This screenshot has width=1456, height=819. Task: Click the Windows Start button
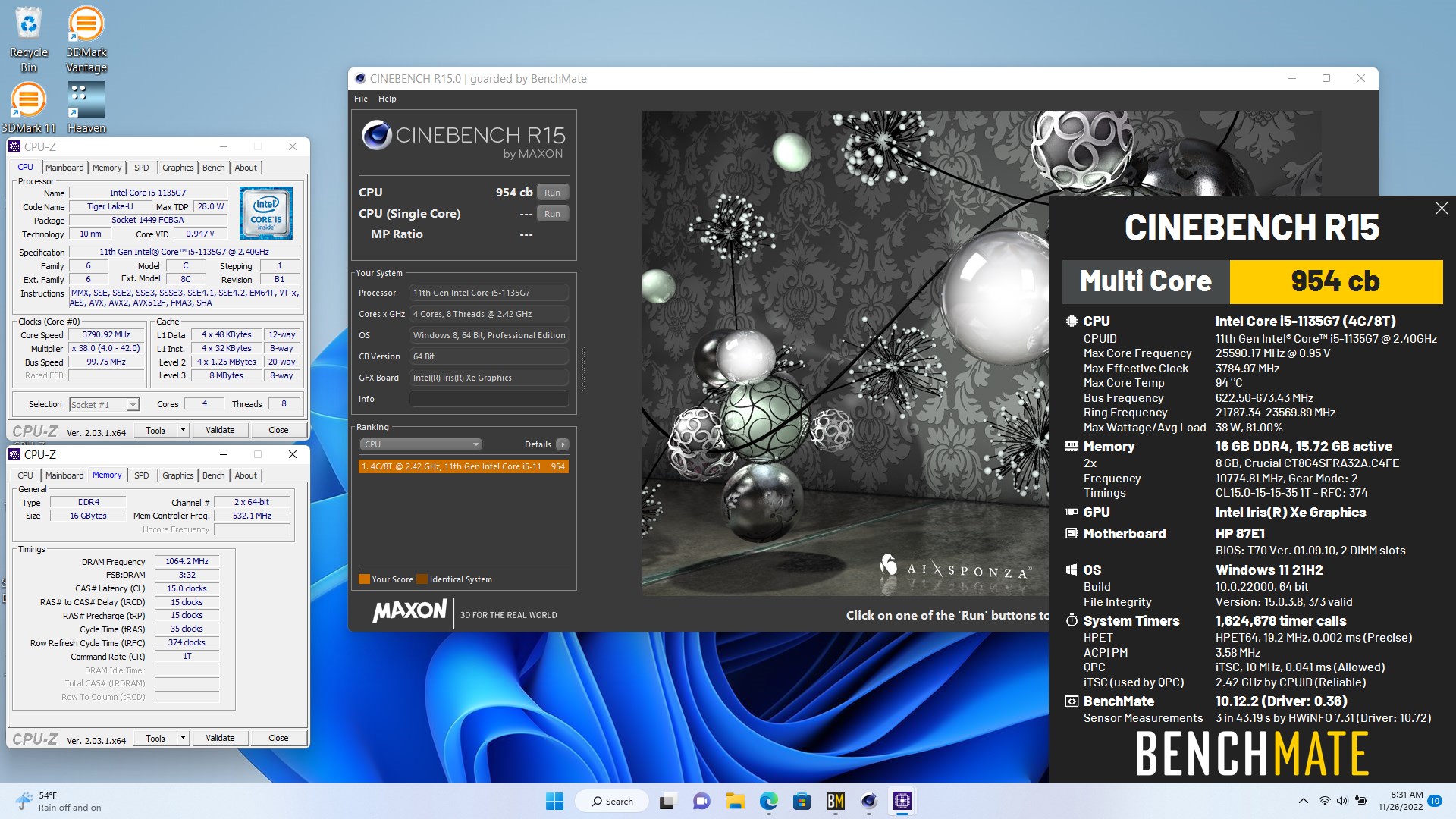(x=554, y=801)
